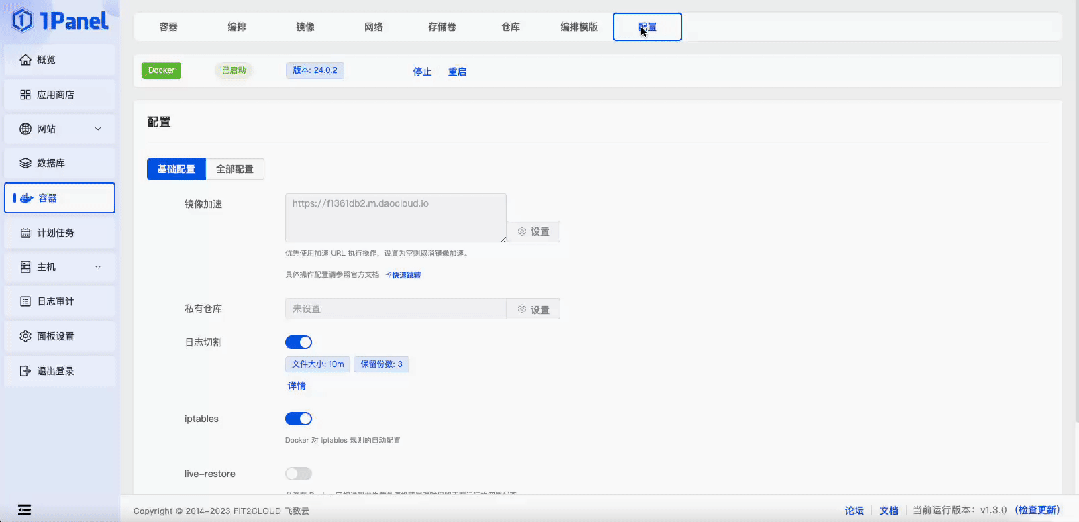
Task: Open the 文档 footer link
Action: [889, 510]
